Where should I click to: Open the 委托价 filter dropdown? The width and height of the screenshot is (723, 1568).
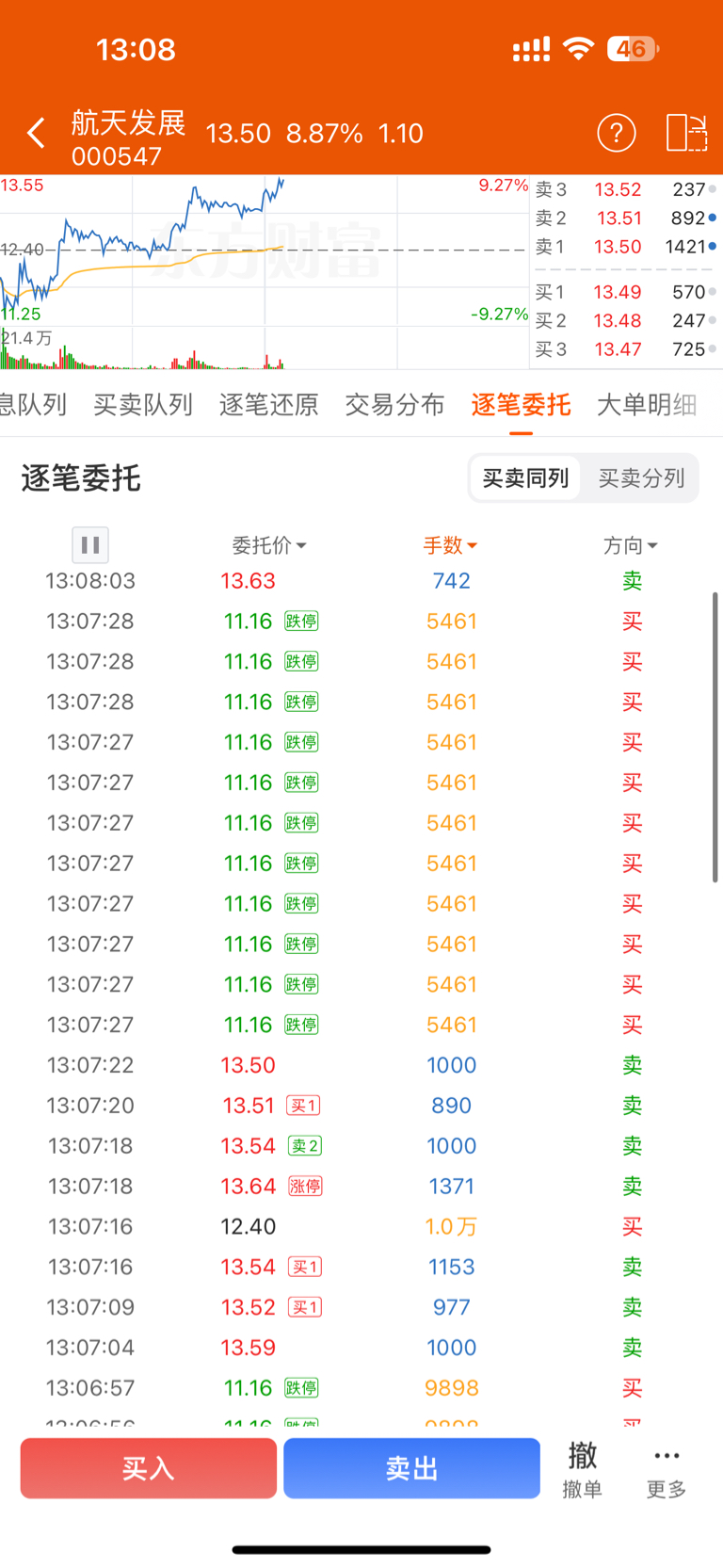[269, 545]
